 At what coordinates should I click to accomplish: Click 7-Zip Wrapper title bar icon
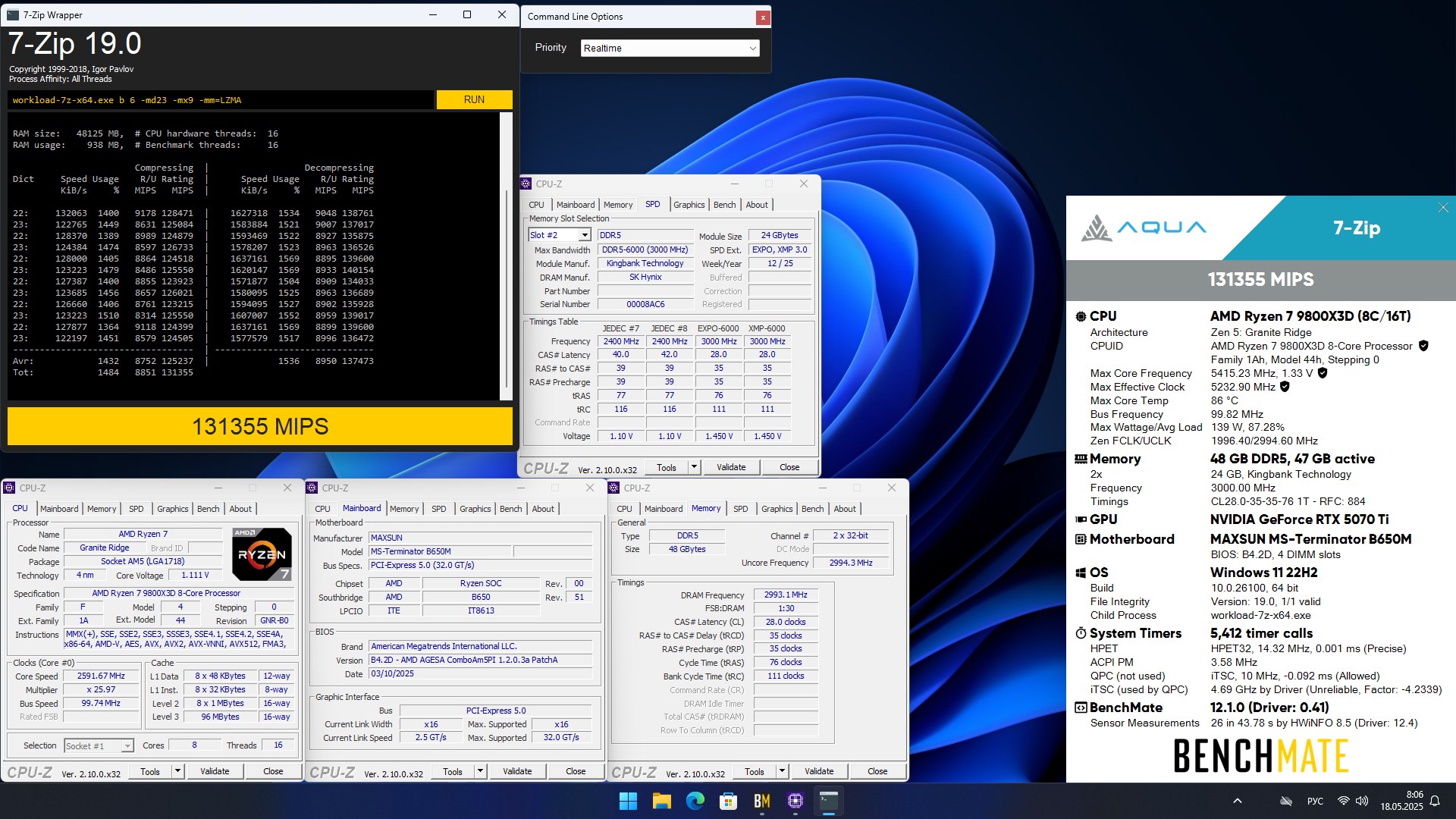pos(13,14)
